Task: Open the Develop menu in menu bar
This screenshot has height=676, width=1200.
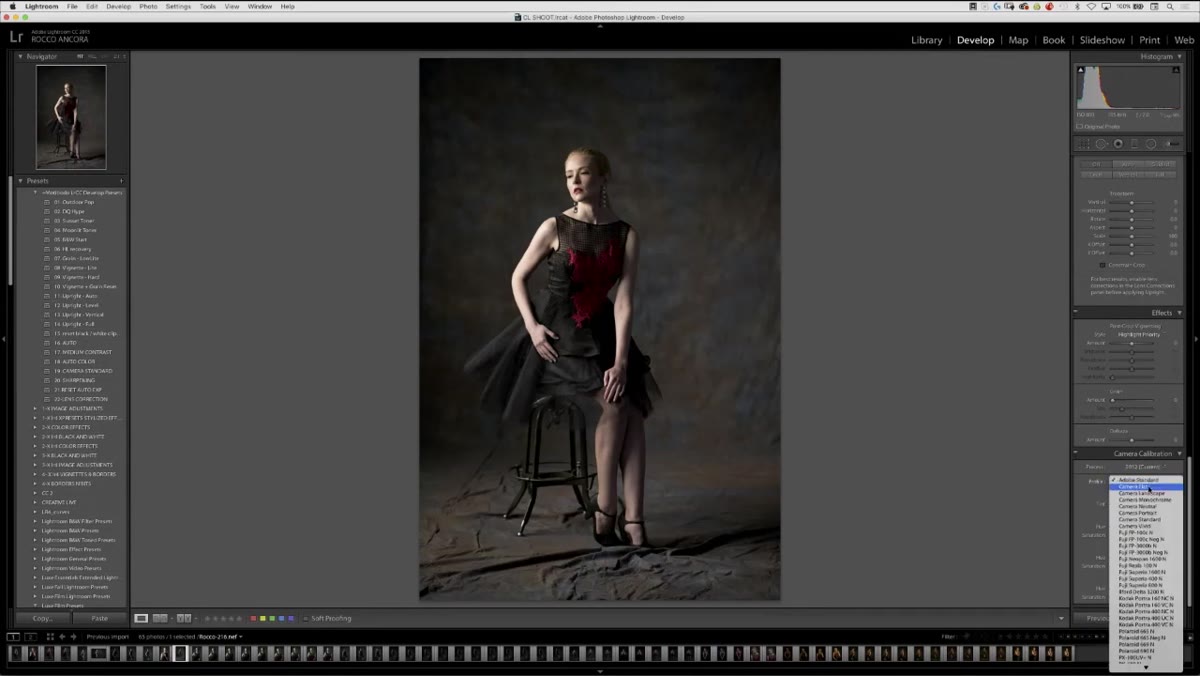Action: pyautogui.click(x=118, y=6)
